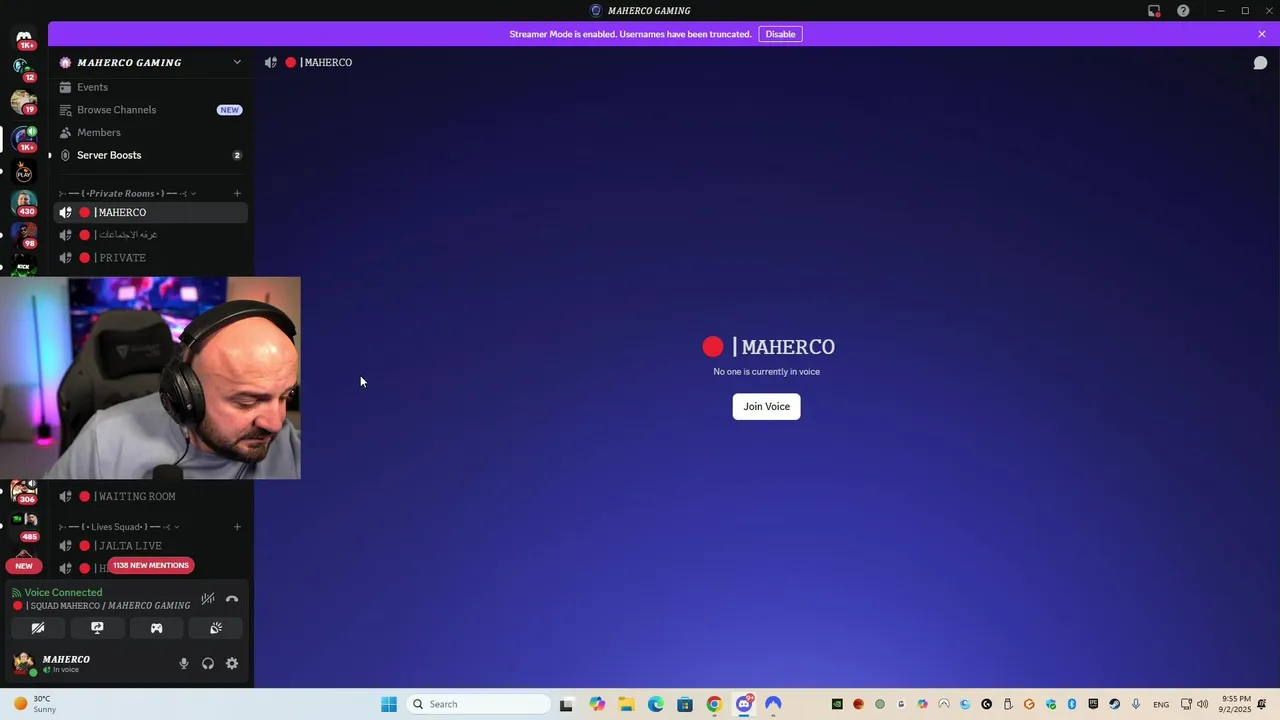This screenshot has height=720, width=1280.
Task: Open the NordVPN taskbar icon
Action: 773,704
